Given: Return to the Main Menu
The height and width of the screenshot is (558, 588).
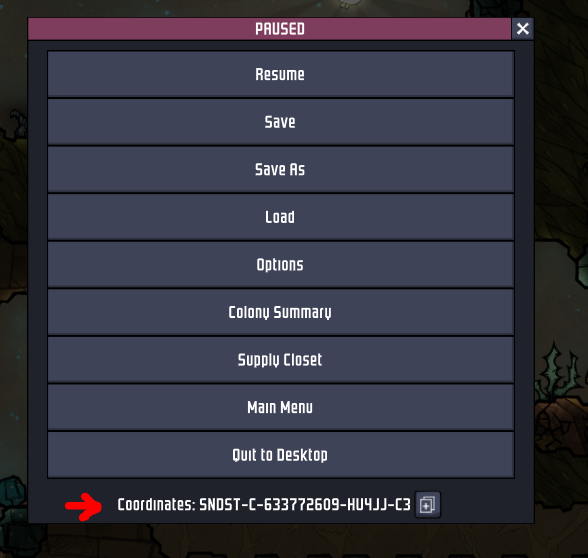Looking at the screenshot, I should click(280, 407).
